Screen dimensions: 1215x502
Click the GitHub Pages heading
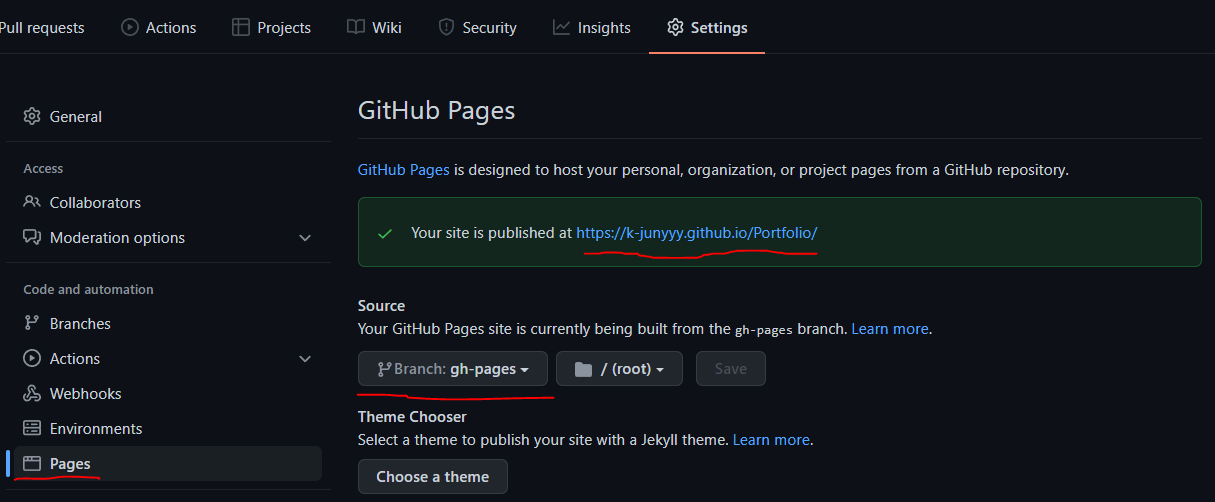coord(437,109)
